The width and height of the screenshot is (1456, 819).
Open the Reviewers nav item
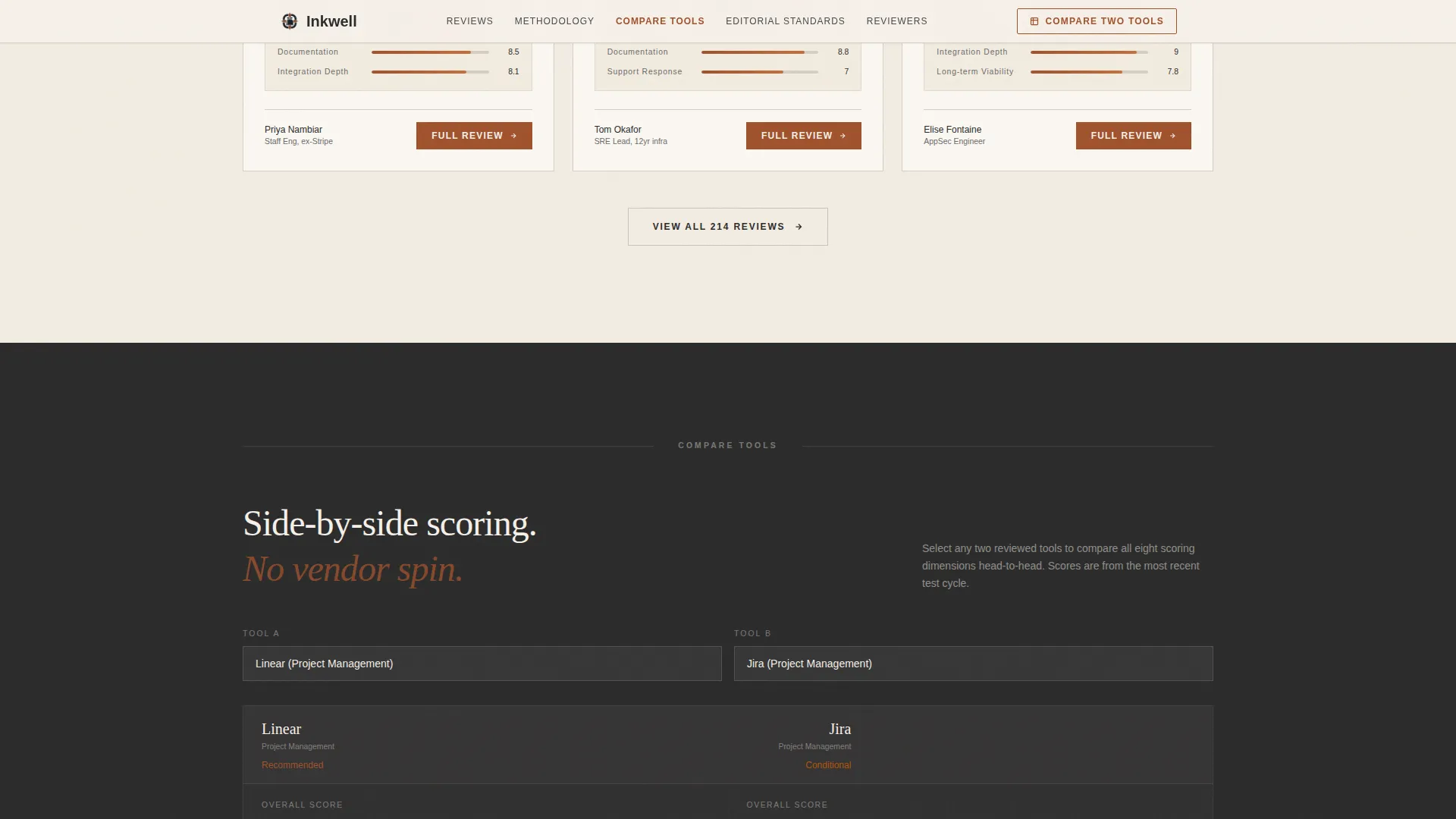point(896,21)
